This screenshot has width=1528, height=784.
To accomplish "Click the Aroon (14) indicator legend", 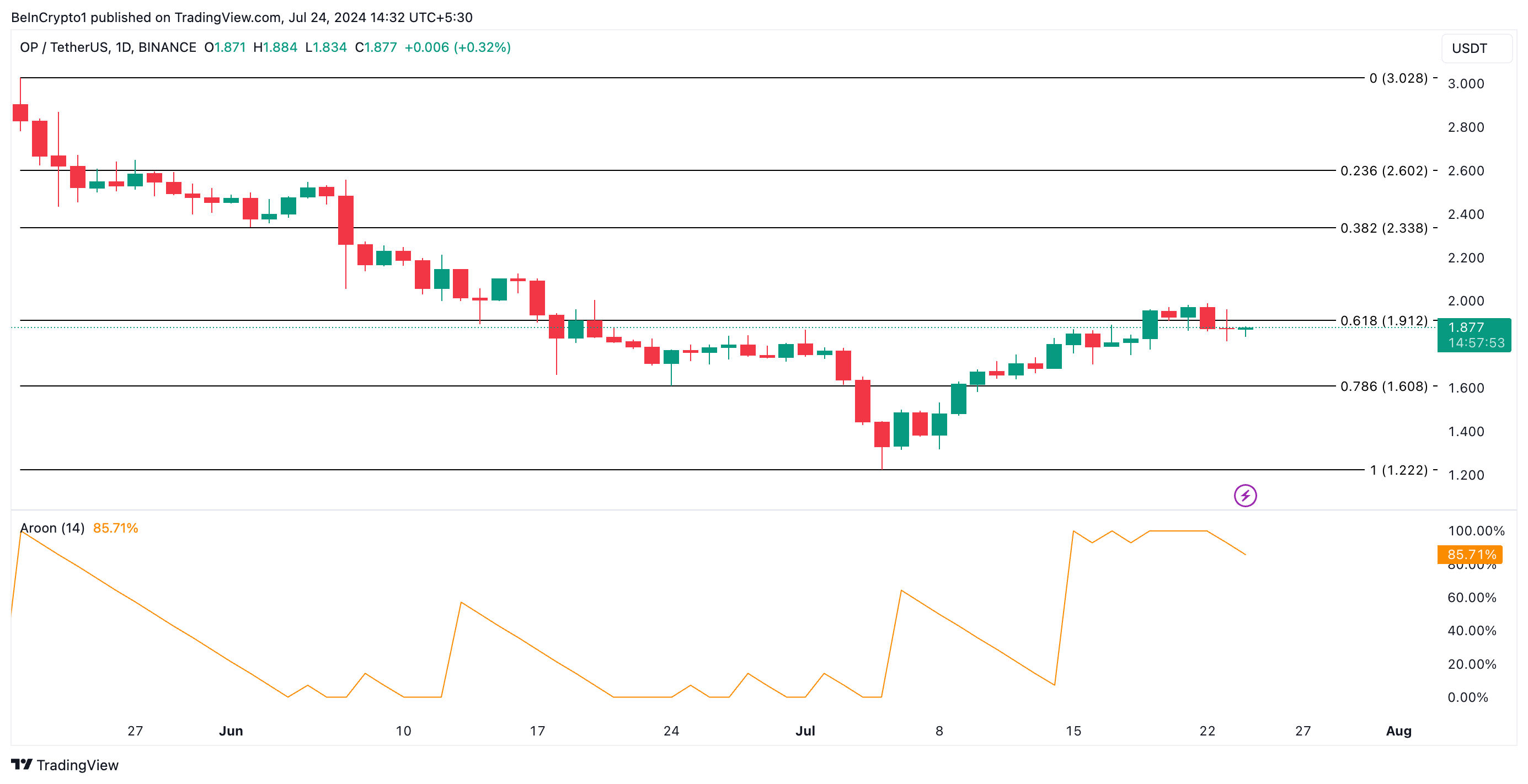I will point(52,528).
